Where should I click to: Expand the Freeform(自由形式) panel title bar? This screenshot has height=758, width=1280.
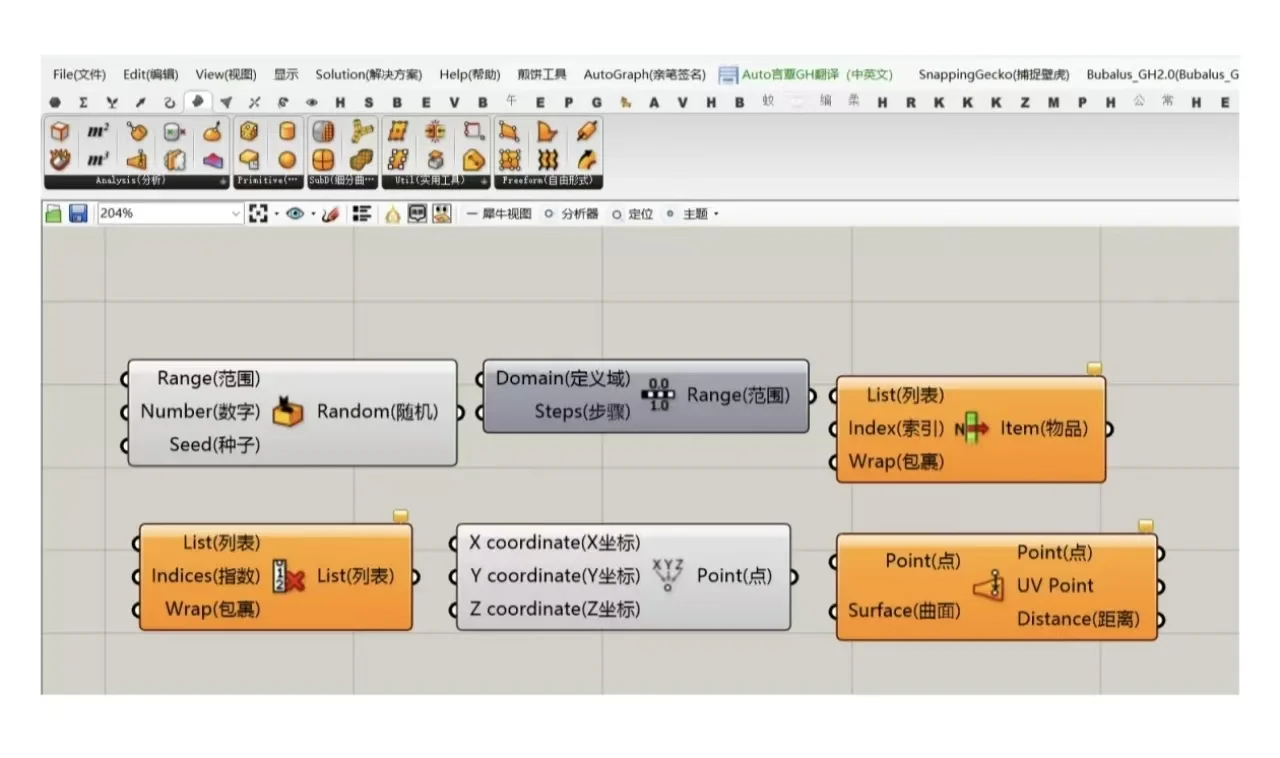(548, 181)
